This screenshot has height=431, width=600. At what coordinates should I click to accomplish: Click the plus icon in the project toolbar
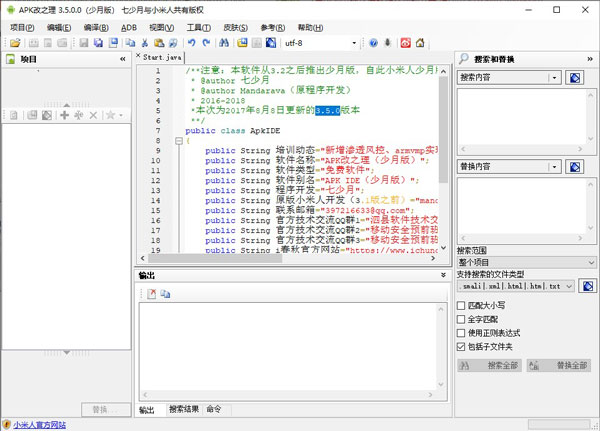coord(65,115)
